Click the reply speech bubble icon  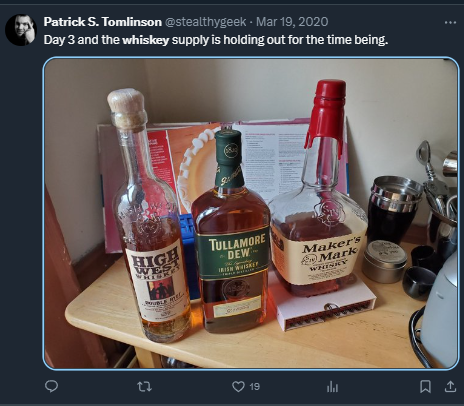51,386
